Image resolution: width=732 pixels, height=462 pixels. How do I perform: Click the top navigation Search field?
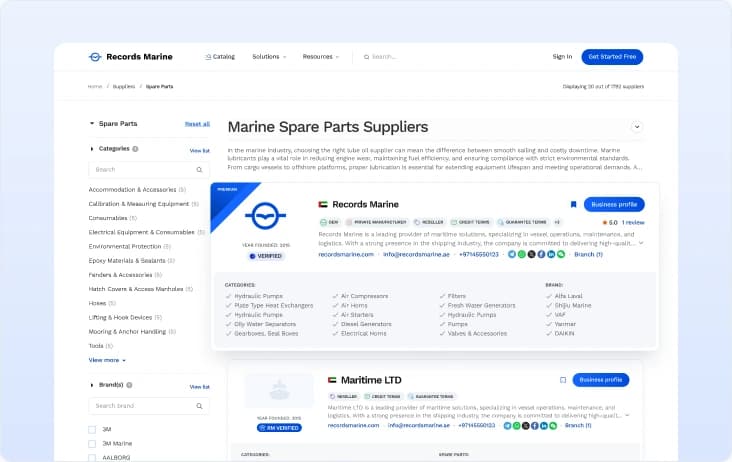380,57
